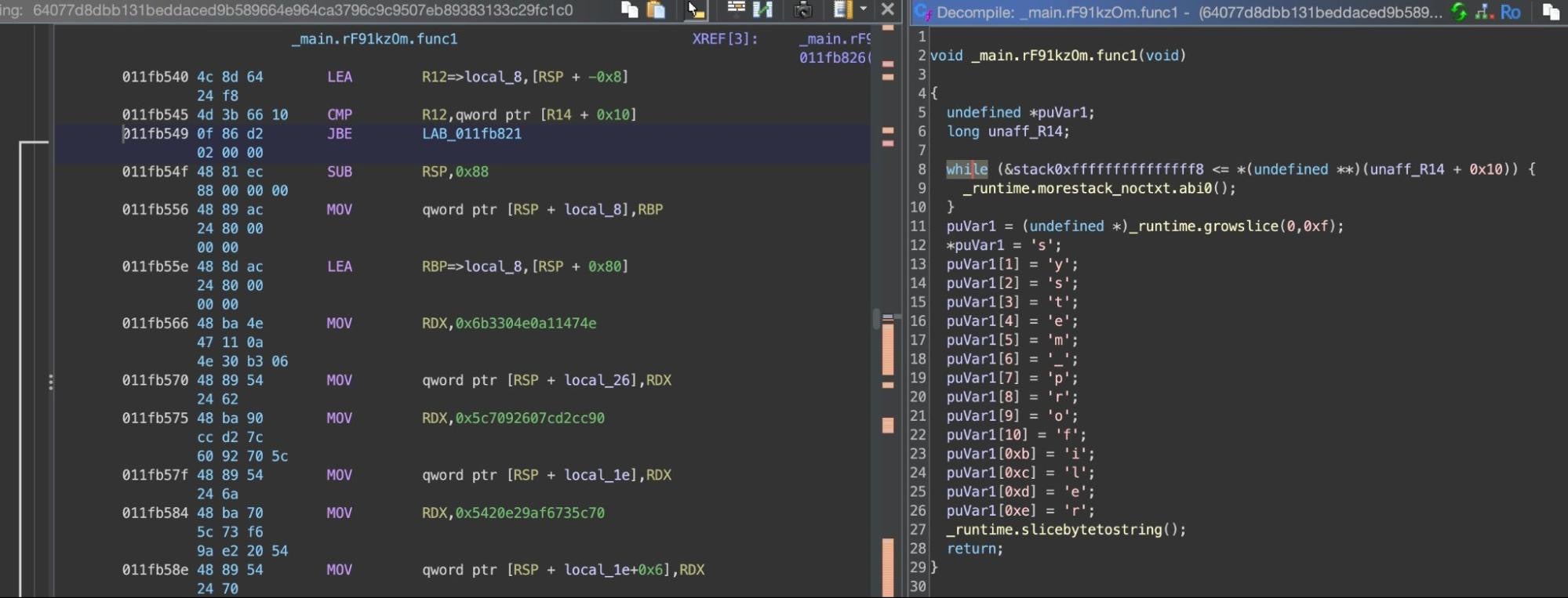The image size is (1568, 598).
Task: Select the address 011fb566 in listing
Action: click(155, 324)
